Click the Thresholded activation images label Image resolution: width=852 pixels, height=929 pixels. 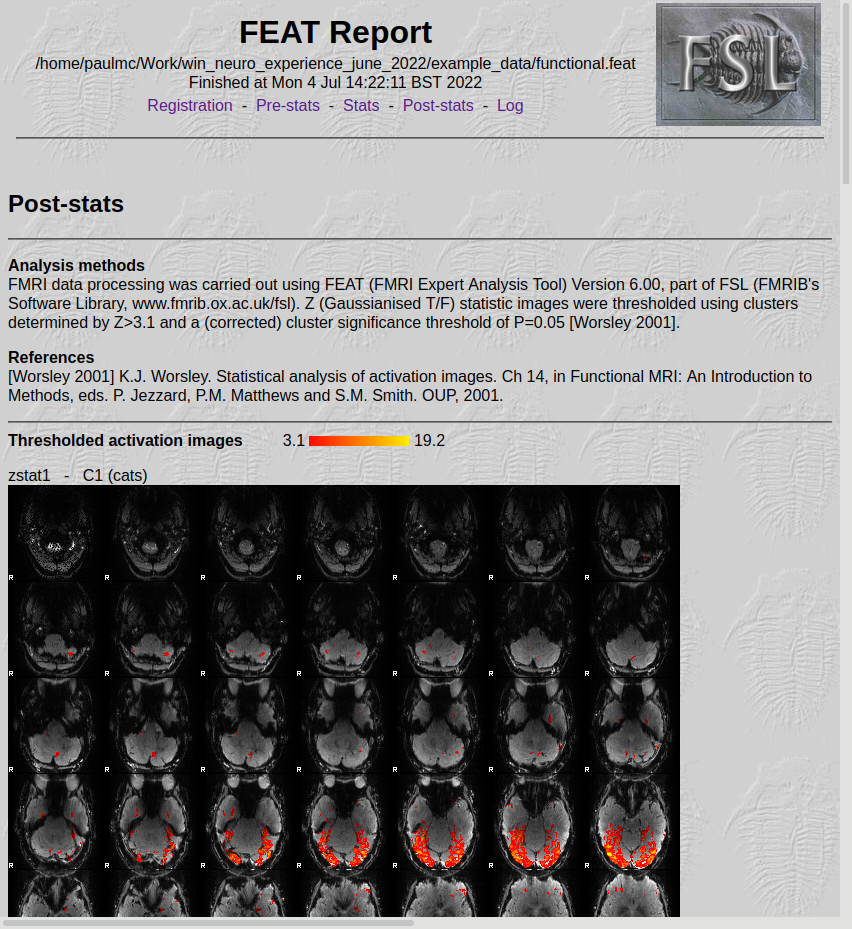[x=125, y=441]
